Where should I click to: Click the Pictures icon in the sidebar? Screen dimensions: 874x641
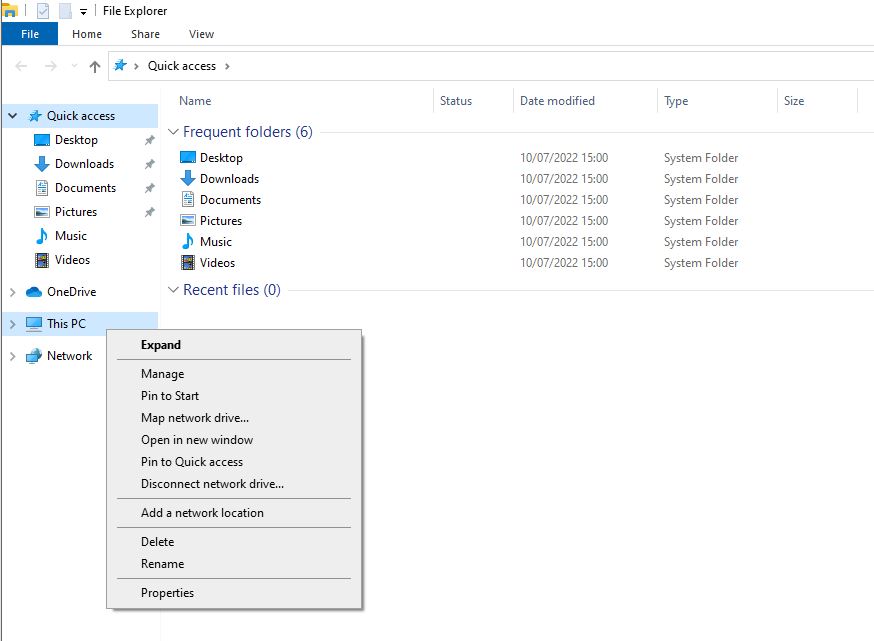pyautogui.click(x=42, y=212)
